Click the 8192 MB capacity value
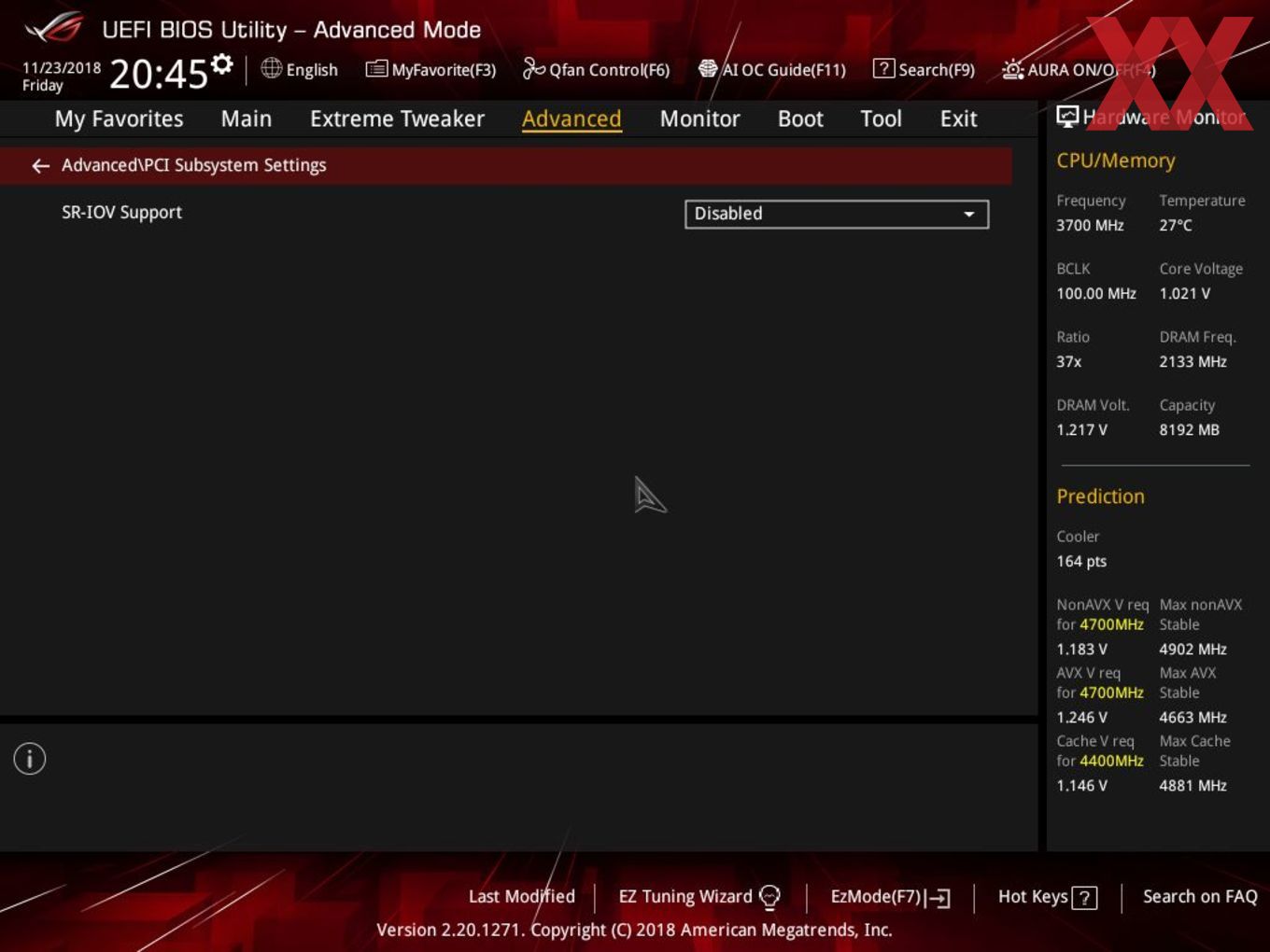 pos(1190,429)
